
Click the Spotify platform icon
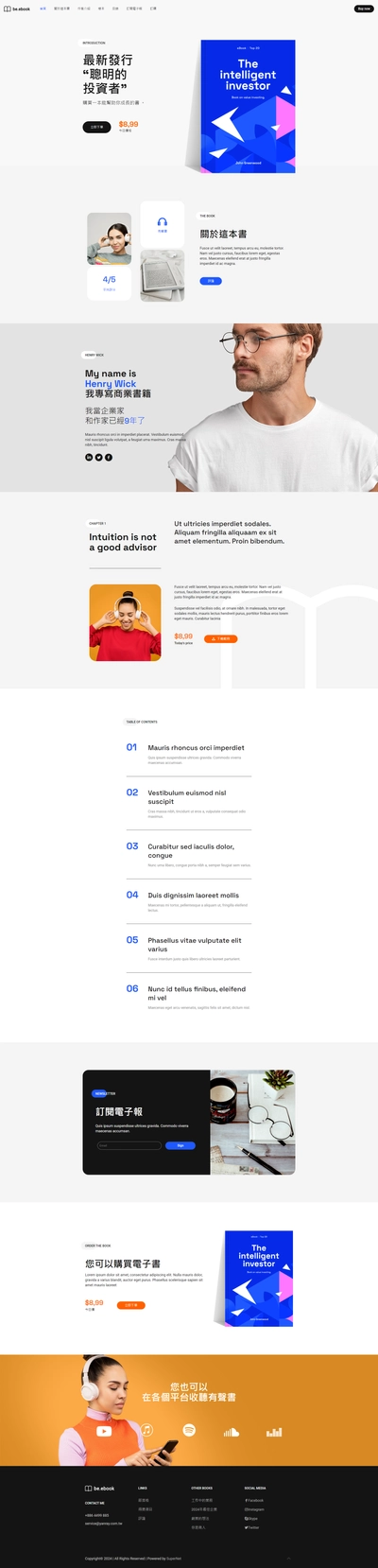pyautogui.click(x=189, y=1430)
